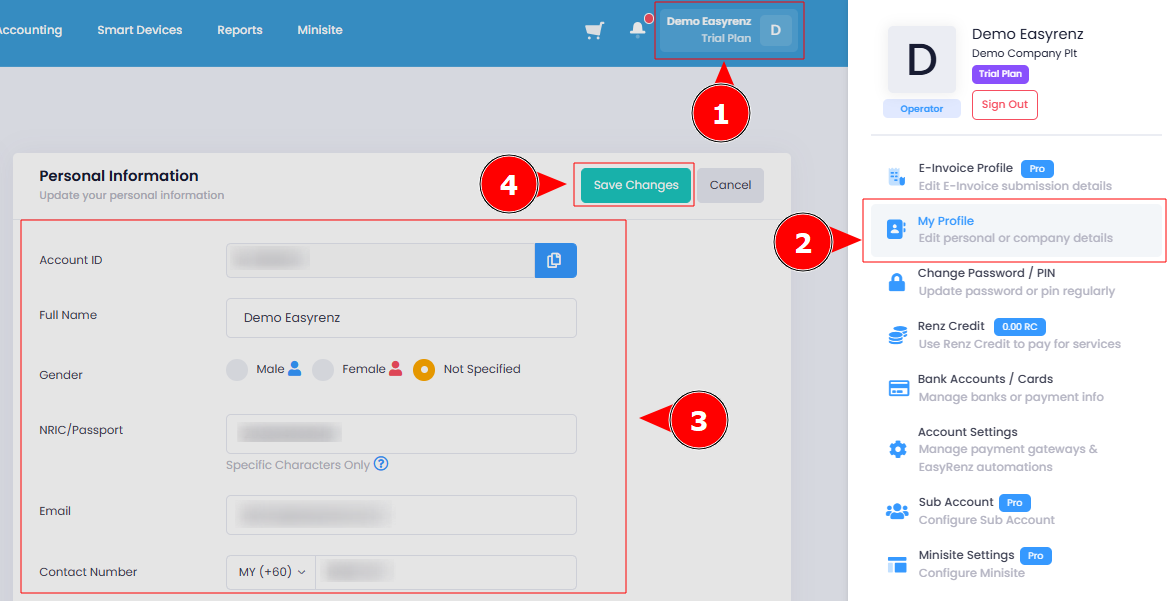
Task: Select the Female gender radio button
Action: tap(323, 370)
